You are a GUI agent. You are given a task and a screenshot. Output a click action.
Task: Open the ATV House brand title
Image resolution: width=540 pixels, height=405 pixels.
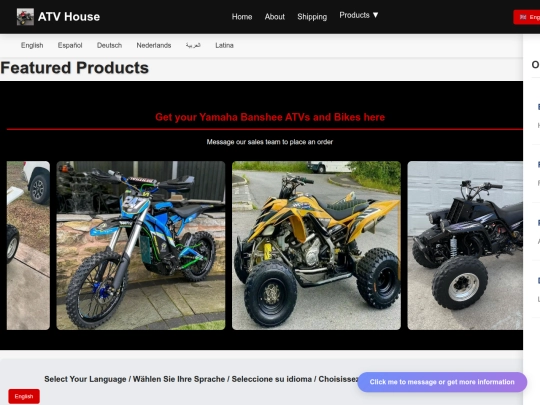[x=69, y=17]
